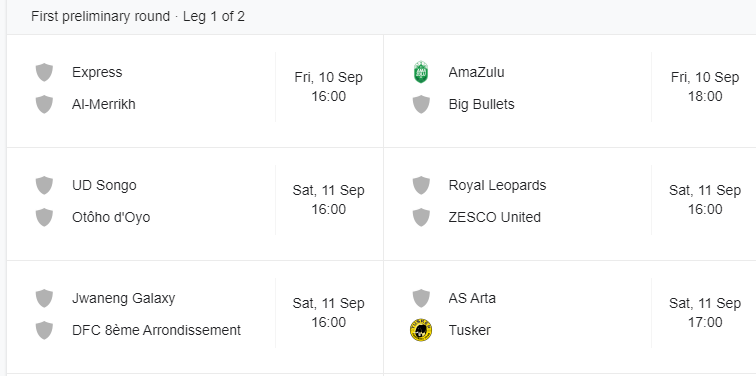Click the UD Songo shield icon
This screenshot has width=756, height=376.
click(x=44, y=185)
